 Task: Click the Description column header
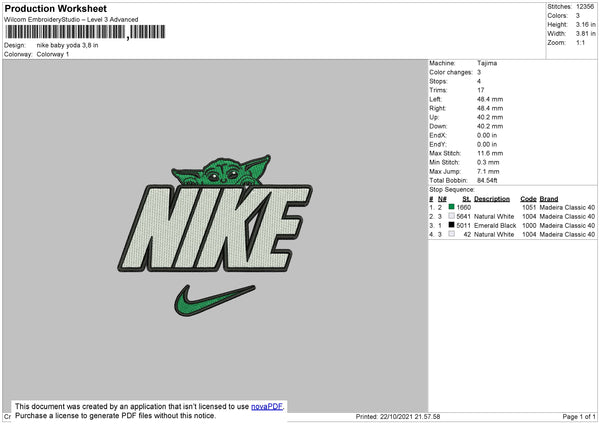pyautogui.click(x=492, y=199)
